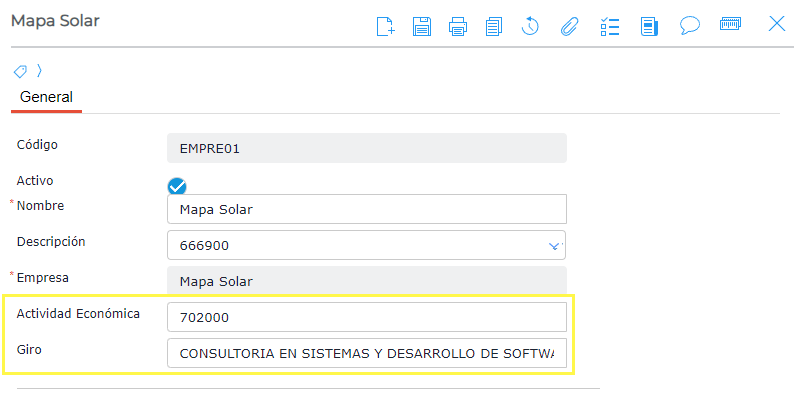Open the history clock icon
The image size is (797, 407).
[531, 26]
